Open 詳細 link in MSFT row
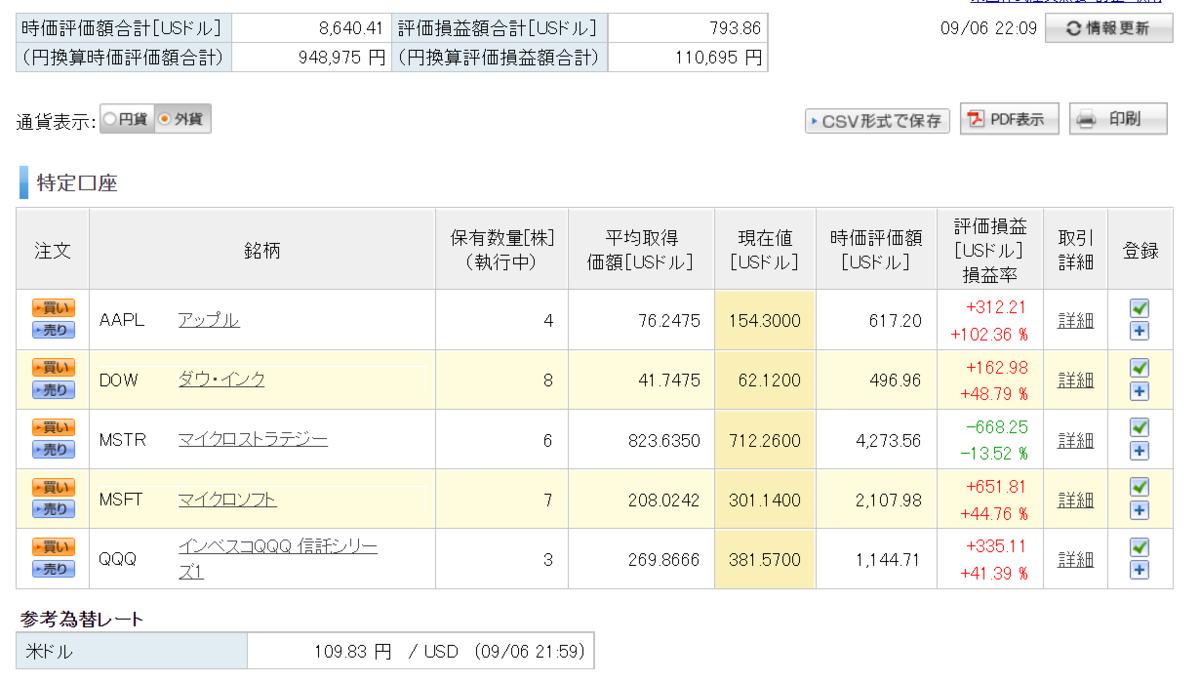The width and height of the screenshot is (1200, 681). [1075, 500]
